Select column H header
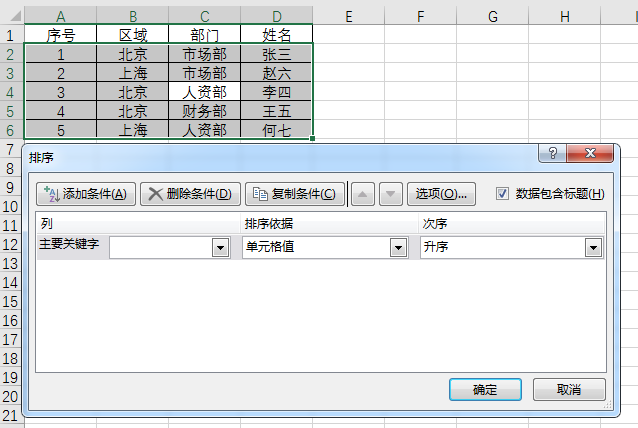 point(565,16)
